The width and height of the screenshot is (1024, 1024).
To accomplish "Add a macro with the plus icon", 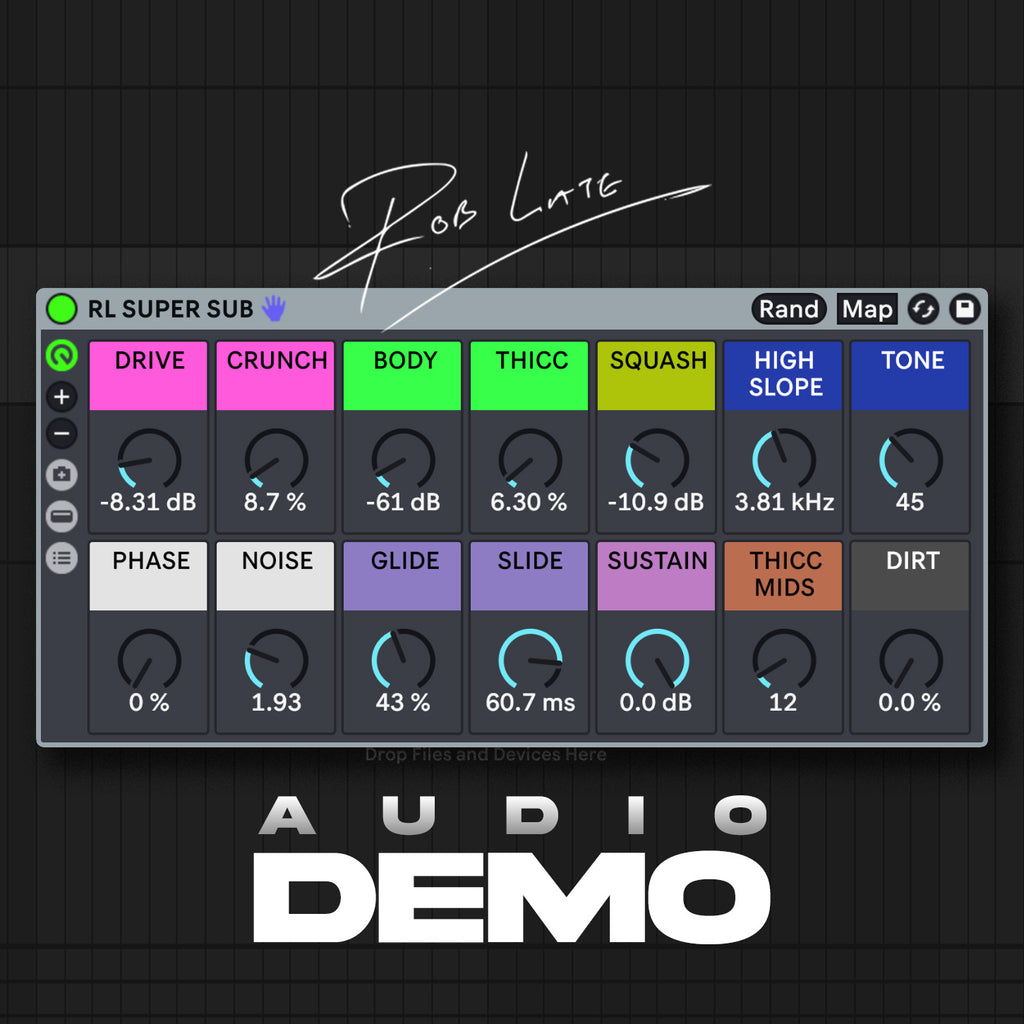I will point(62,397).
